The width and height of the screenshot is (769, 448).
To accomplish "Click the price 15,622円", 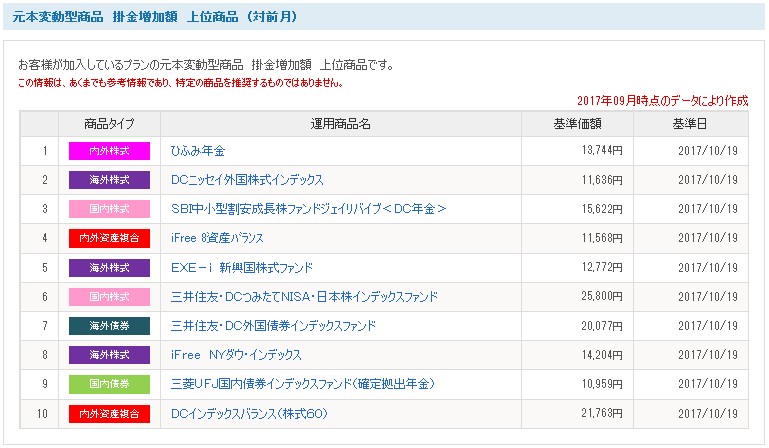I will click(x=602, y=209).
